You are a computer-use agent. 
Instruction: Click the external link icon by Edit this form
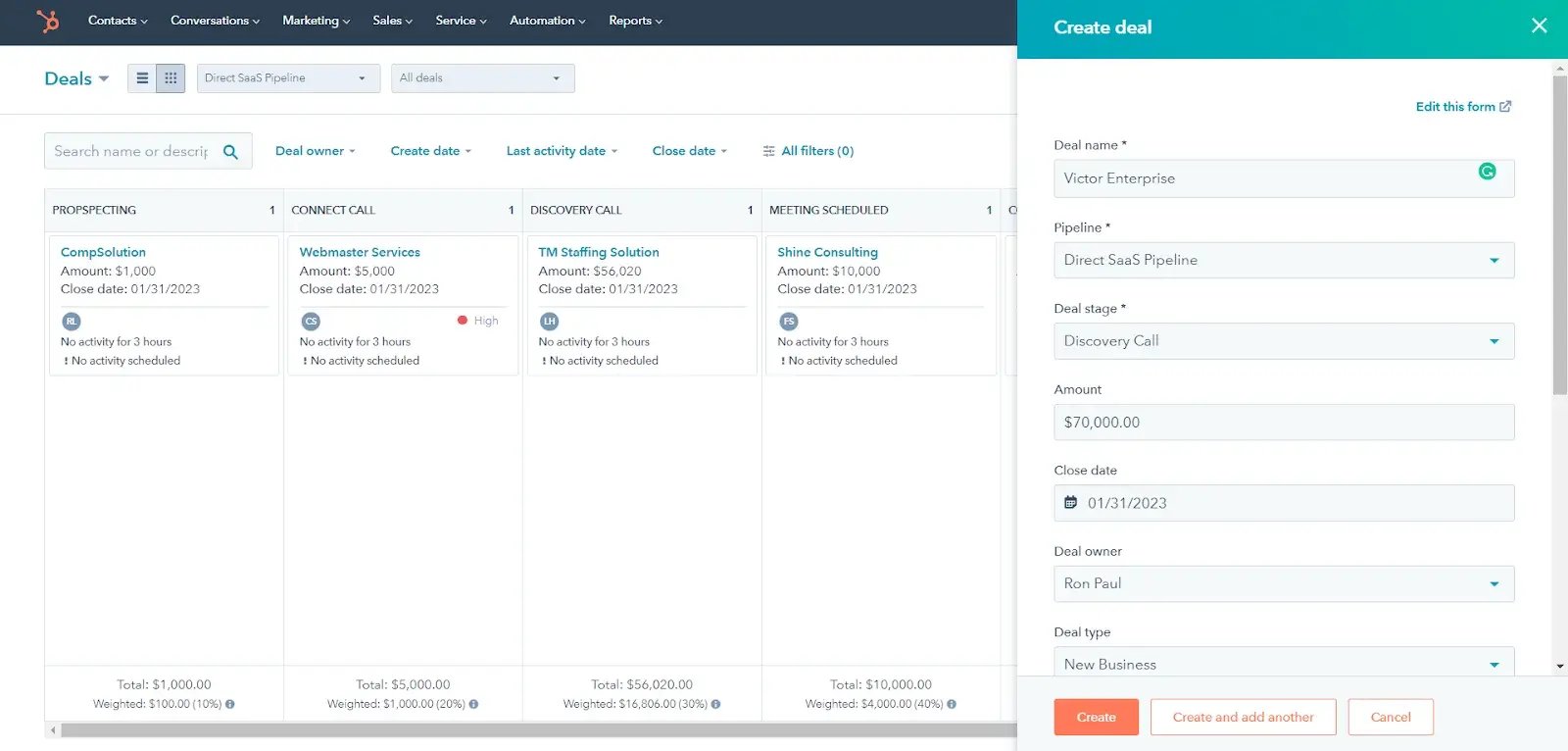point(1505,106)
